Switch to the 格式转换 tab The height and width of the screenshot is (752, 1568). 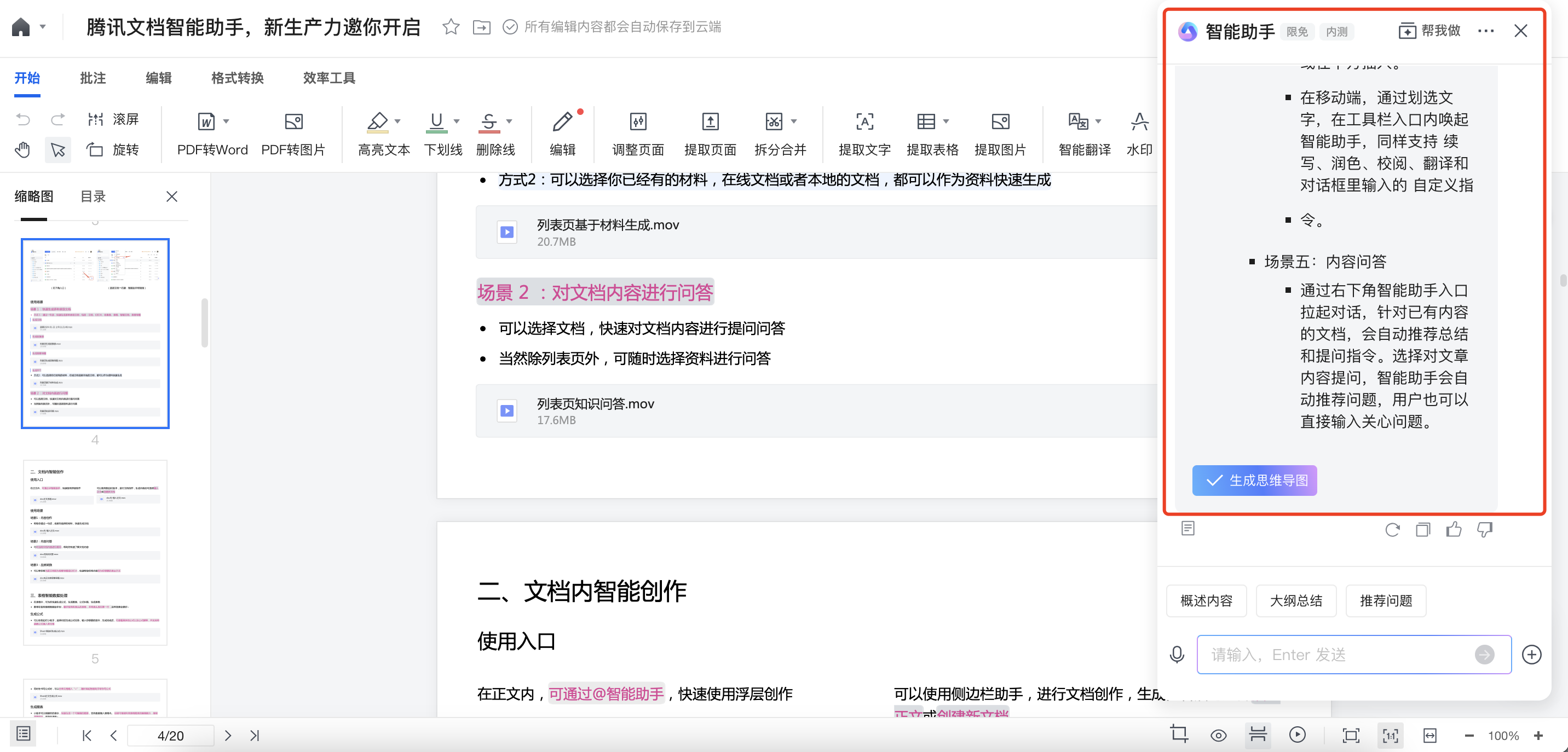click(237, 78)
